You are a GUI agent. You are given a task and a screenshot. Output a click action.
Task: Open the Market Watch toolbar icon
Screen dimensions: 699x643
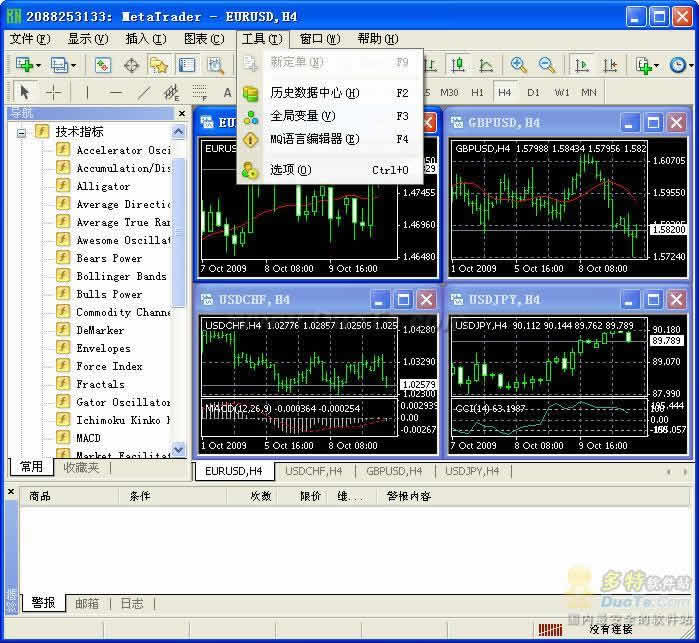point(103,65)
